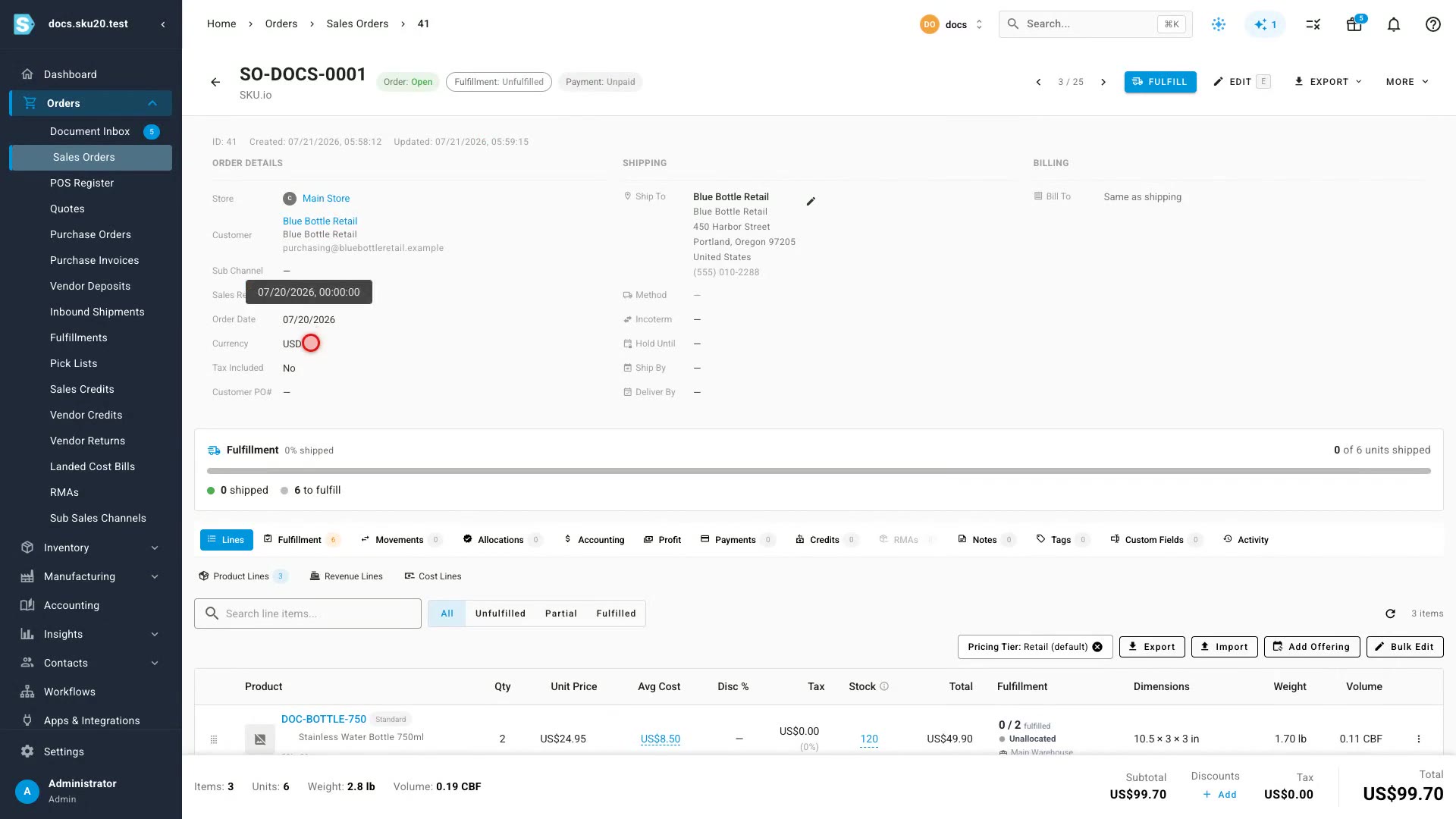Go back using the arrow beside SO-DOCS-0001
The image size is (1456, 819).
point(215,82)
